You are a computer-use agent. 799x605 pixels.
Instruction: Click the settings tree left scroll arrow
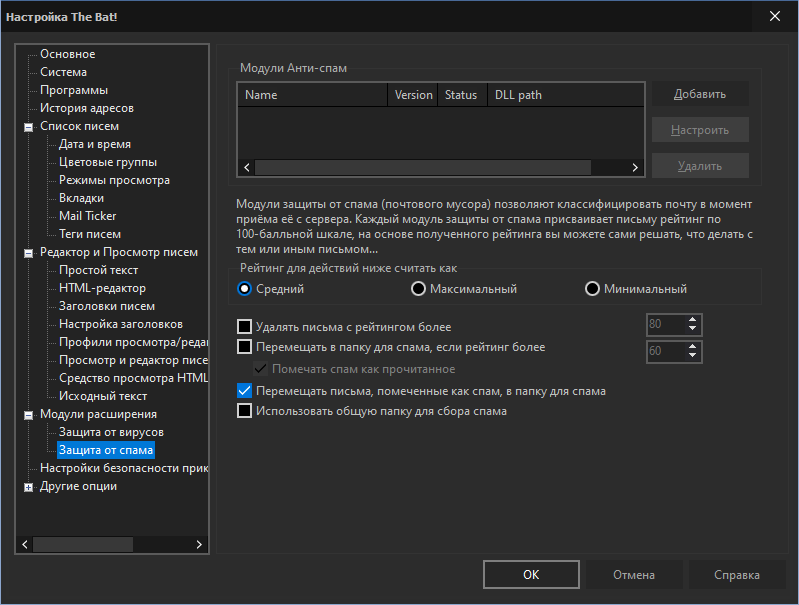coord(25,544)
